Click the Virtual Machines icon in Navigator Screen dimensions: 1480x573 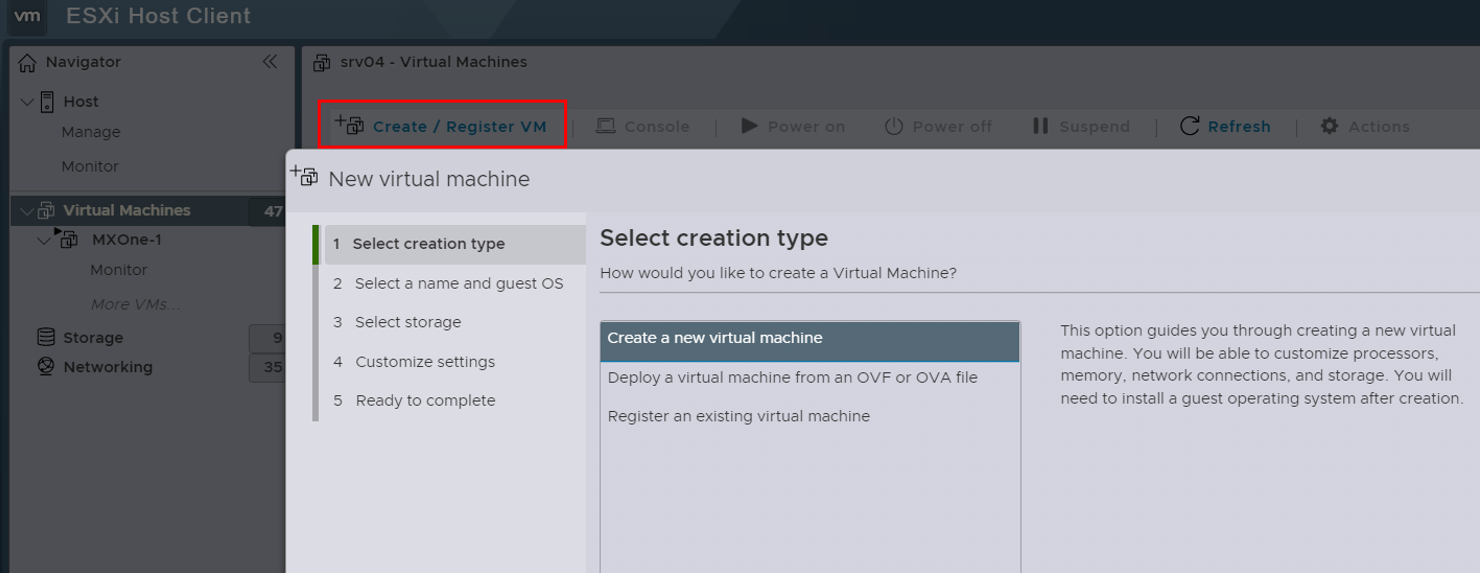pos(46,210)
